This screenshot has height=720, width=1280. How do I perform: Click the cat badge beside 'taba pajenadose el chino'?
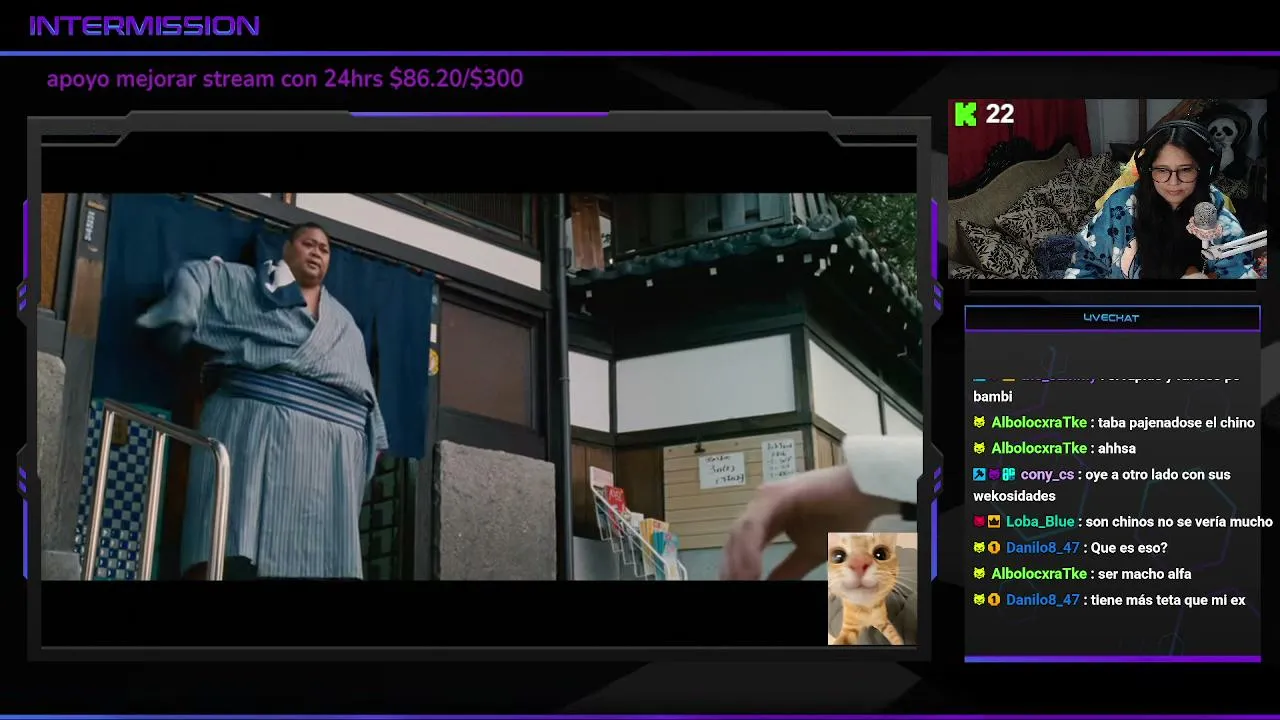979,423
